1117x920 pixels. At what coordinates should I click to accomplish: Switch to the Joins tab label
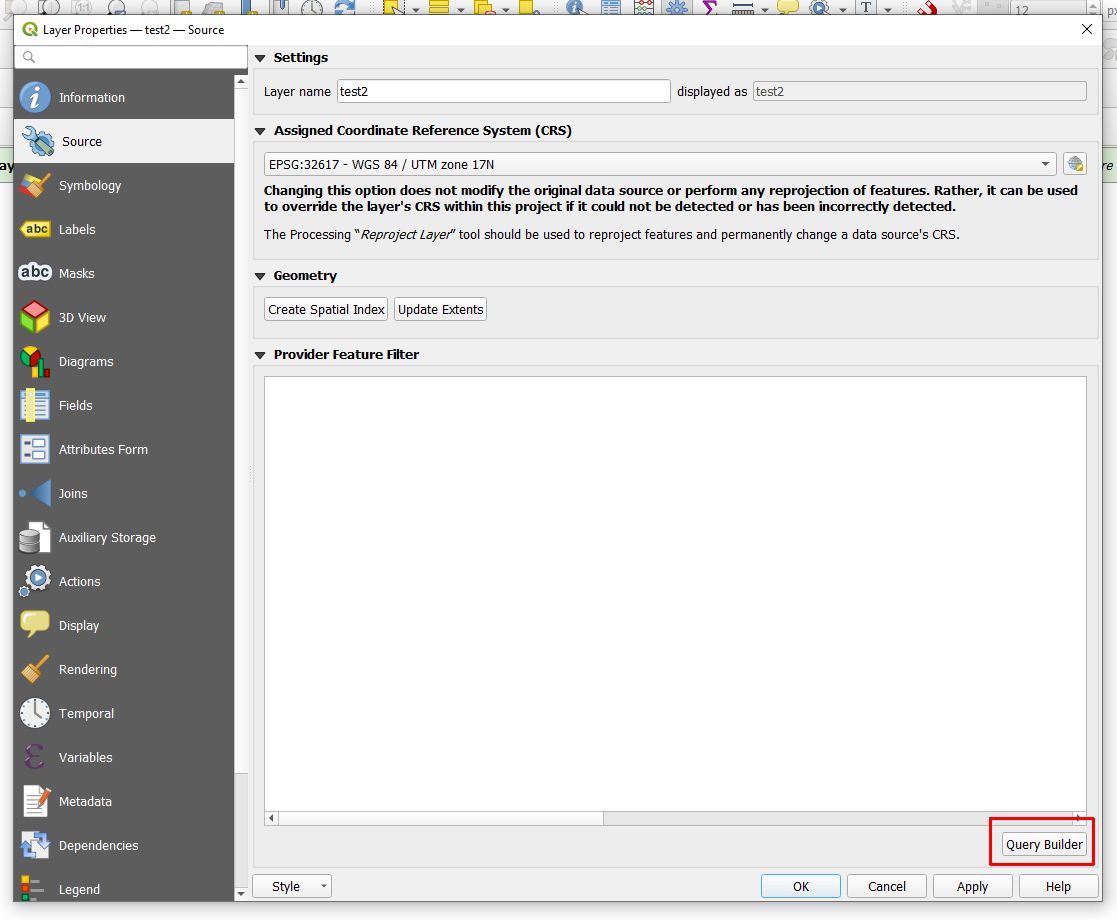(73, 493)
